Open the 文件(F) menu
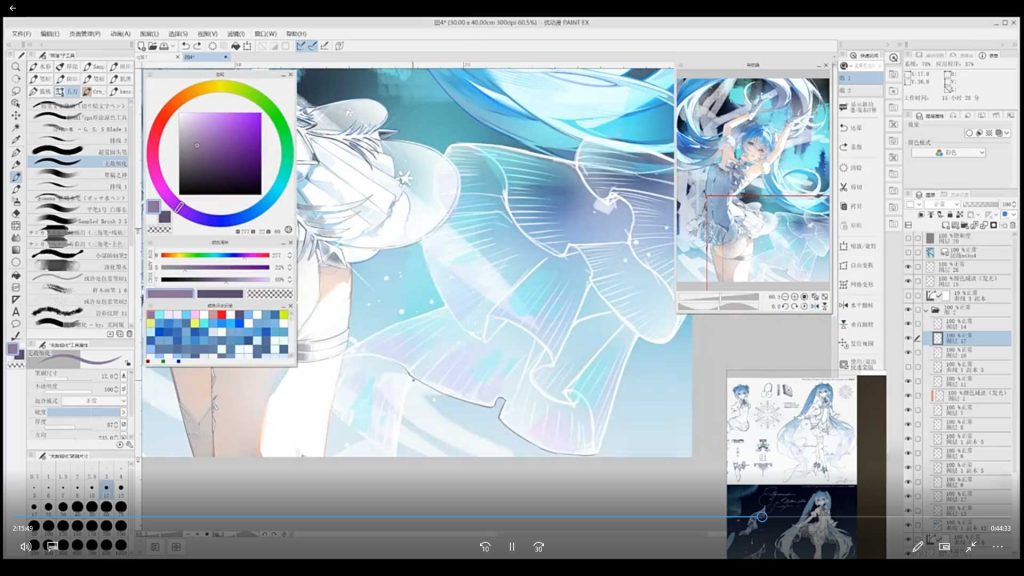The image size is (1024, 576). (21, 33)
